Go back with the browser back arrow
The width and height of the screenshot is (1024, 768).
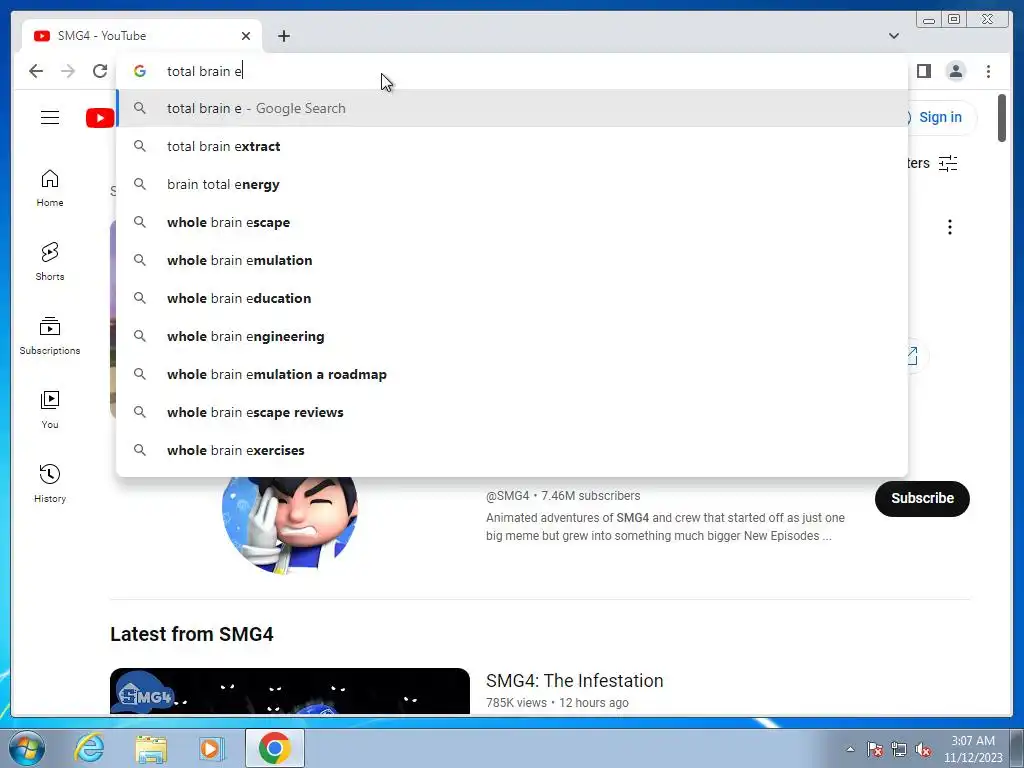tap(36, 71)
